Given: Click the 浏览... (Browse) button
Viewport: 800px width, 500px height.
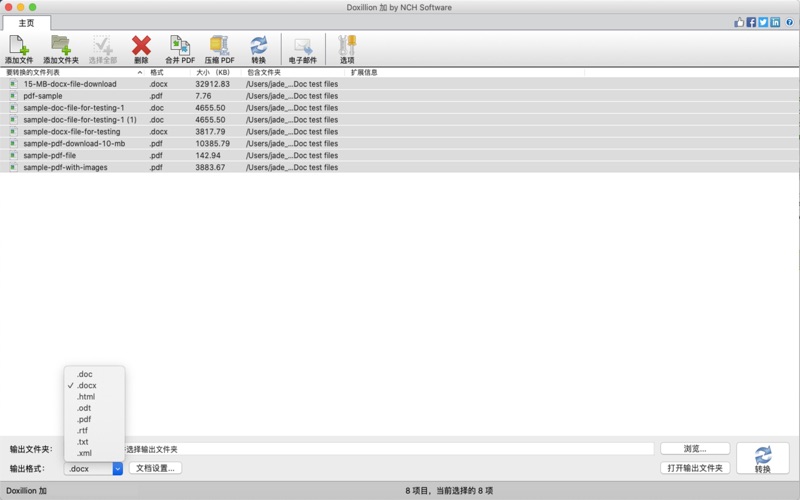Looking at the screenshot, I should 695,449.
